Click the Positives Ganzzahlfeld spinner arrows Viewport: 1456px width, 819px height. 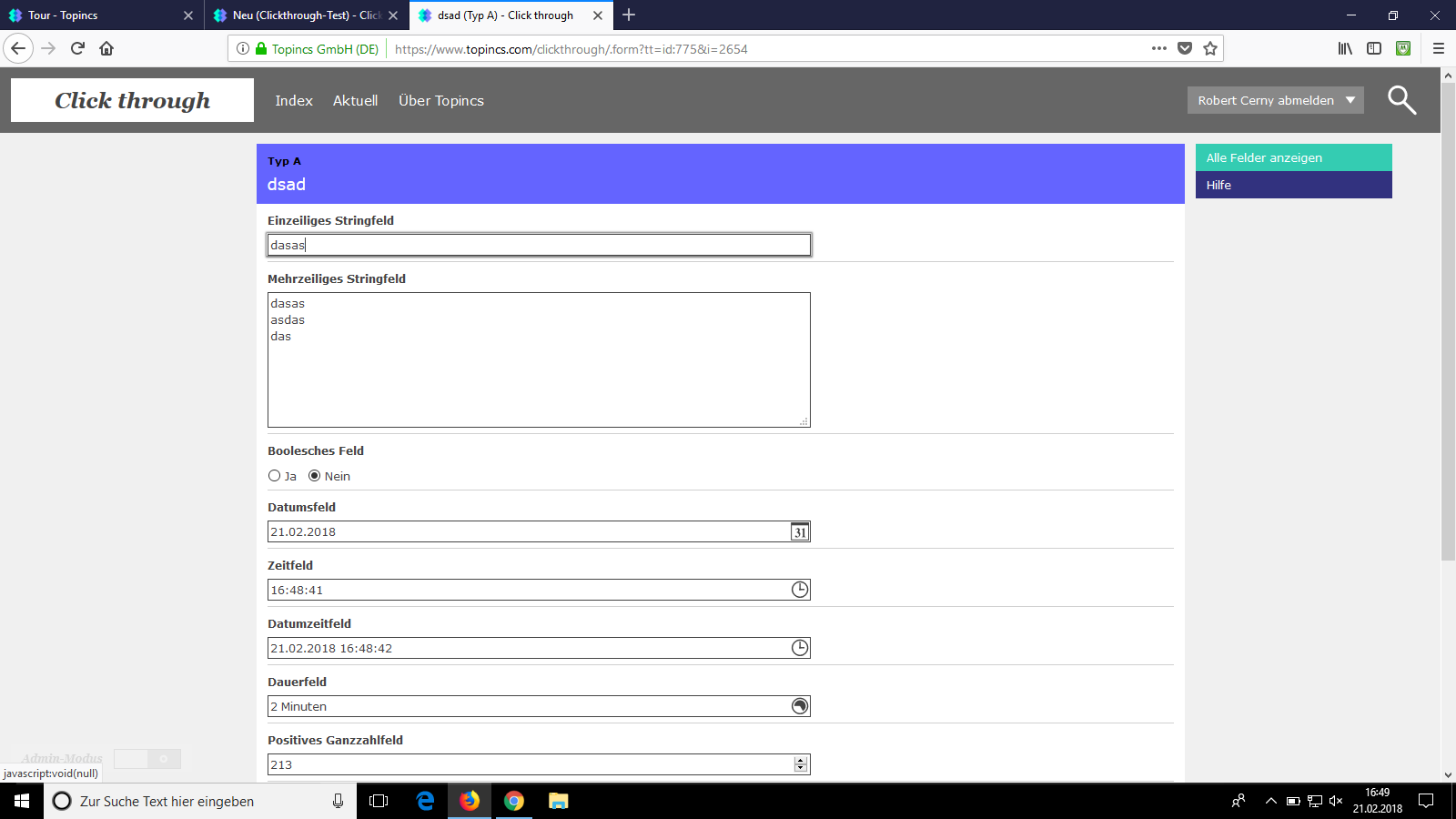800,764
